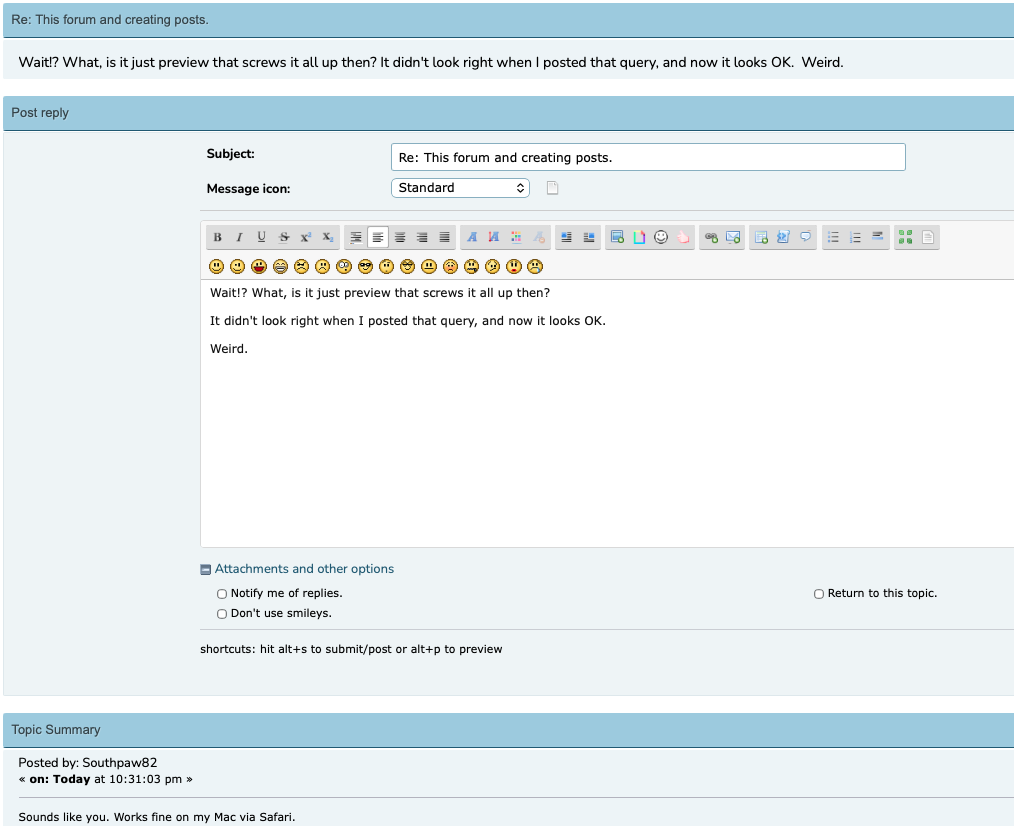This screenshot has width=1014, height=826.
Task: Click inside the message text area
Action: coord(607,413)
